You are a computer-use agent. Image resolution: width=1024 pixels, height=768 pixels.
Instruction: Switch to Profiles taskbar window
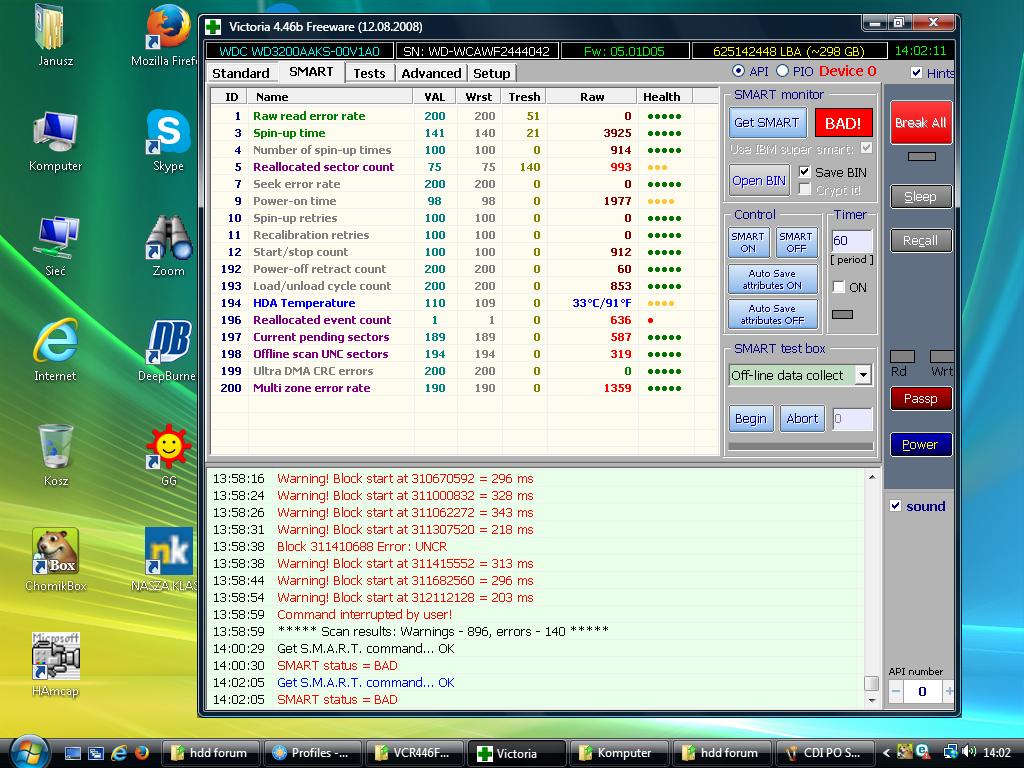point(312,753)
